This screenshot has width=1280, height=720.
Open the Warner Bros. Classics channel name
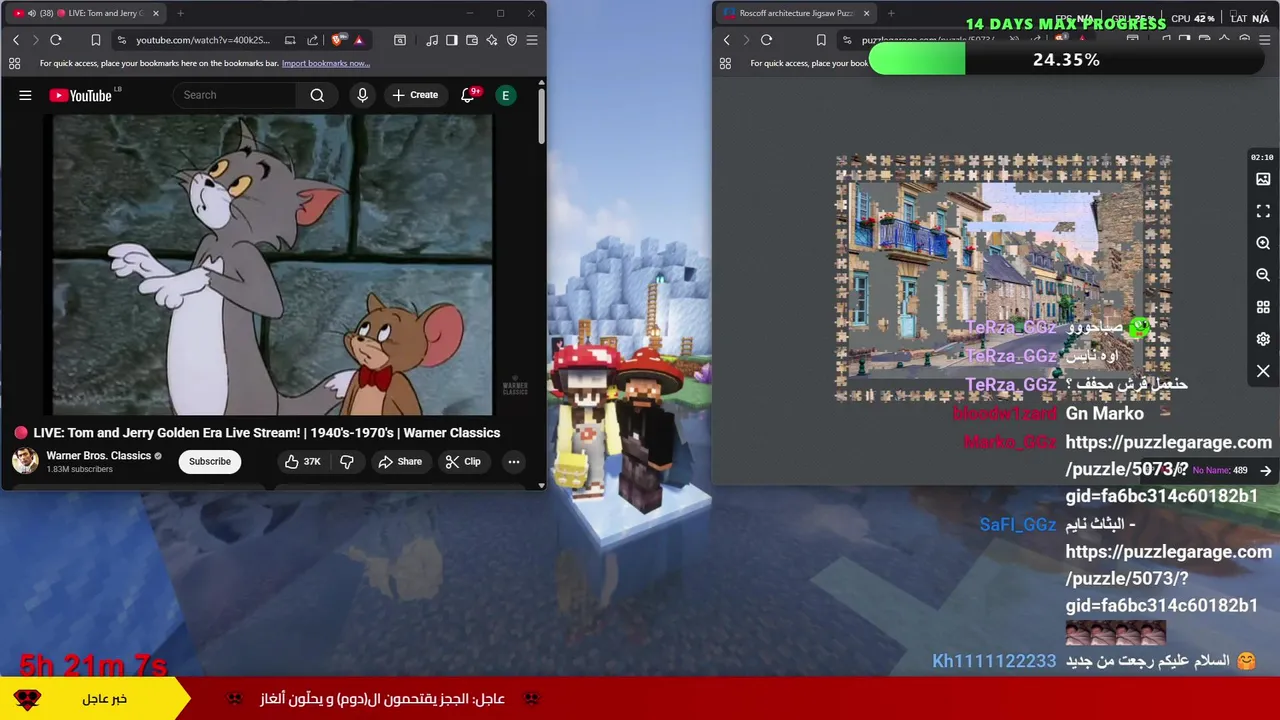click(98, 455)
